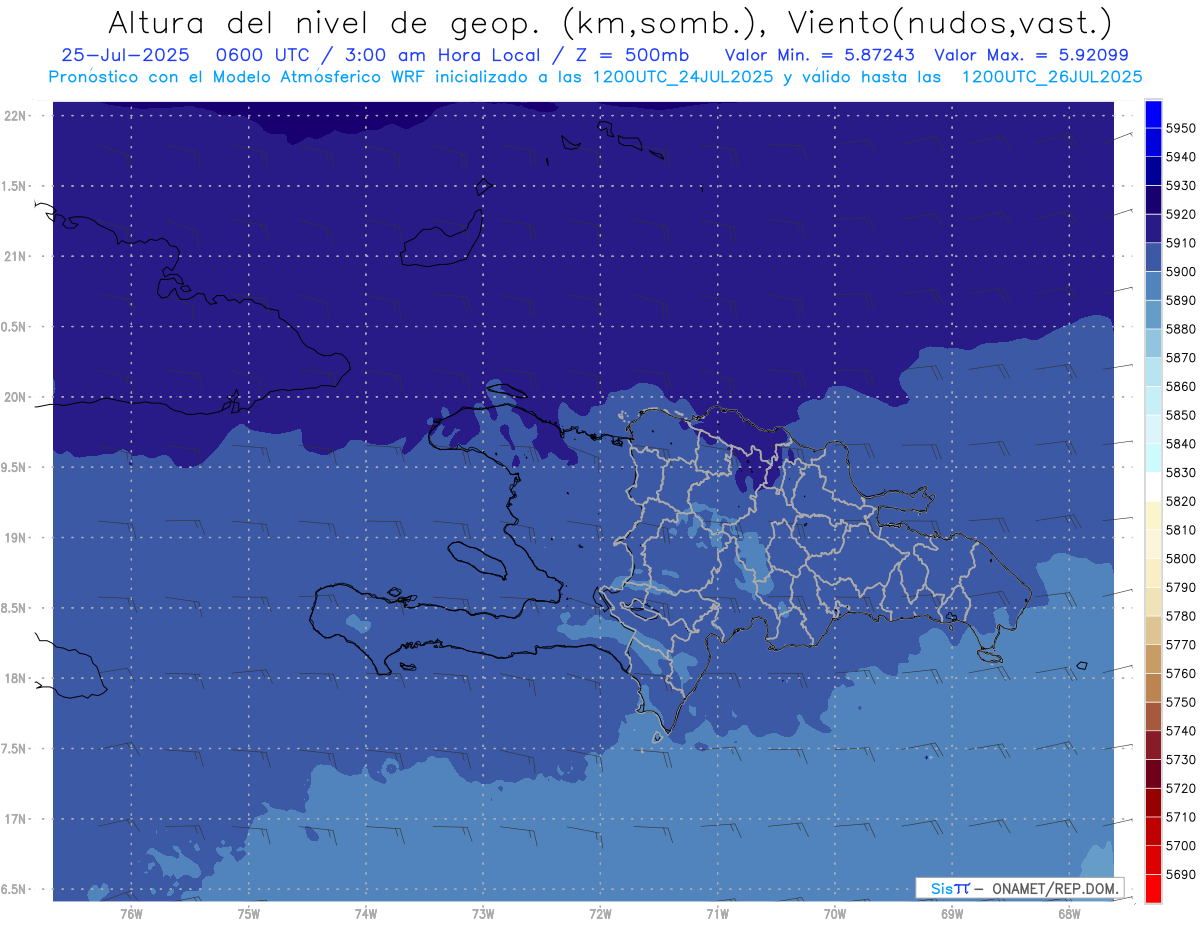Pick the tan swatch between 5760 and 5770
The height and width of the screenshot is (927, 1200).
1153,659
